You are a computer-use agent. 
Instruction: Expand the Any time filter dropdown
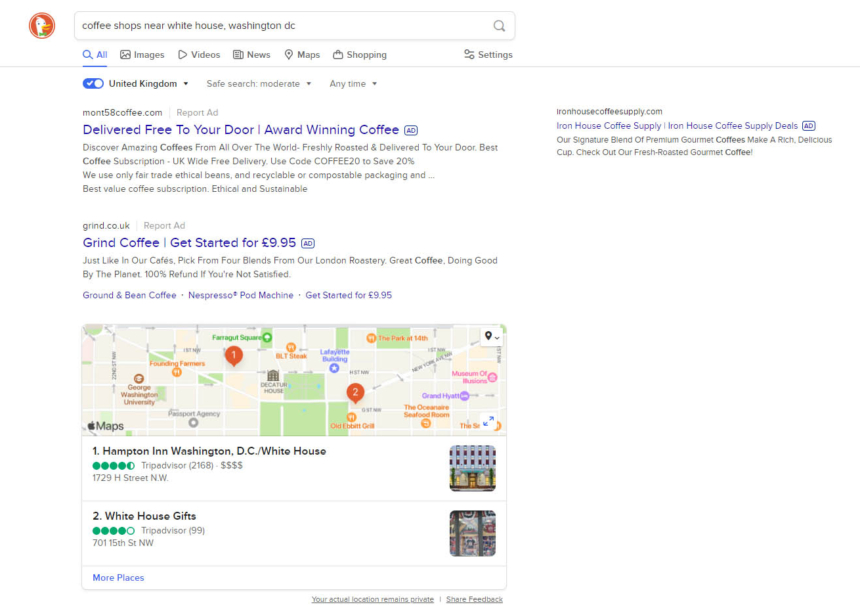pyautogui.click(x=353, y=84)
